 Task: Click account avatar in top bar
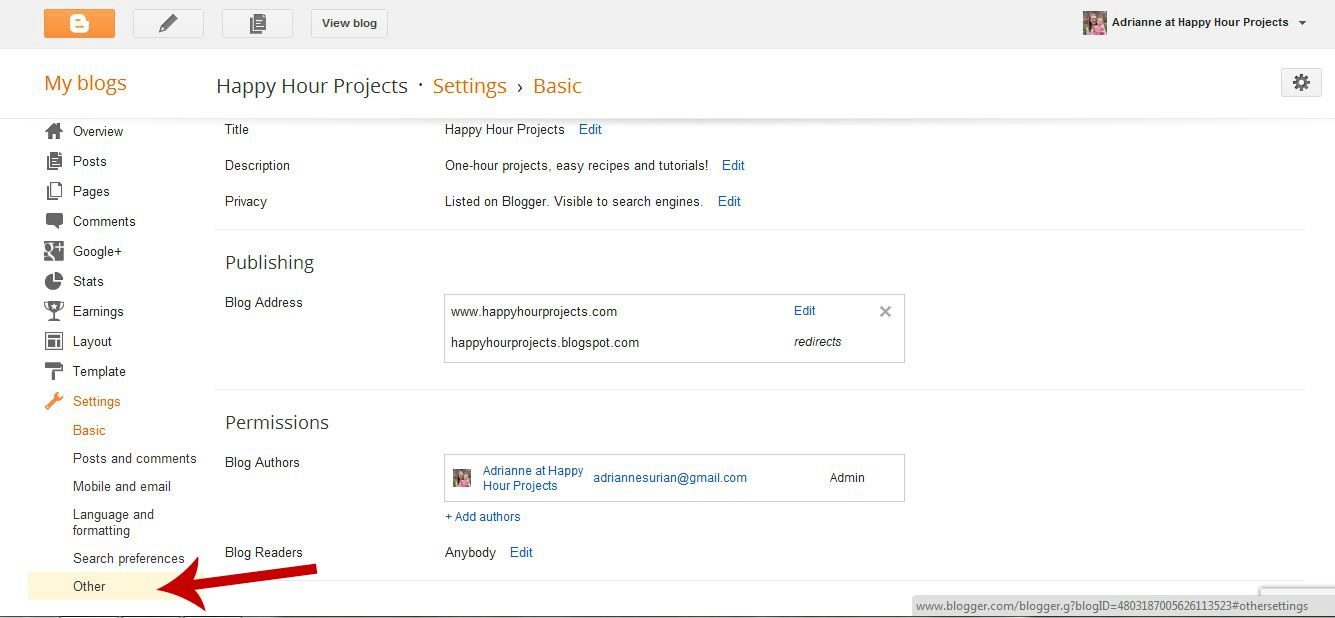click(1095, 23)
